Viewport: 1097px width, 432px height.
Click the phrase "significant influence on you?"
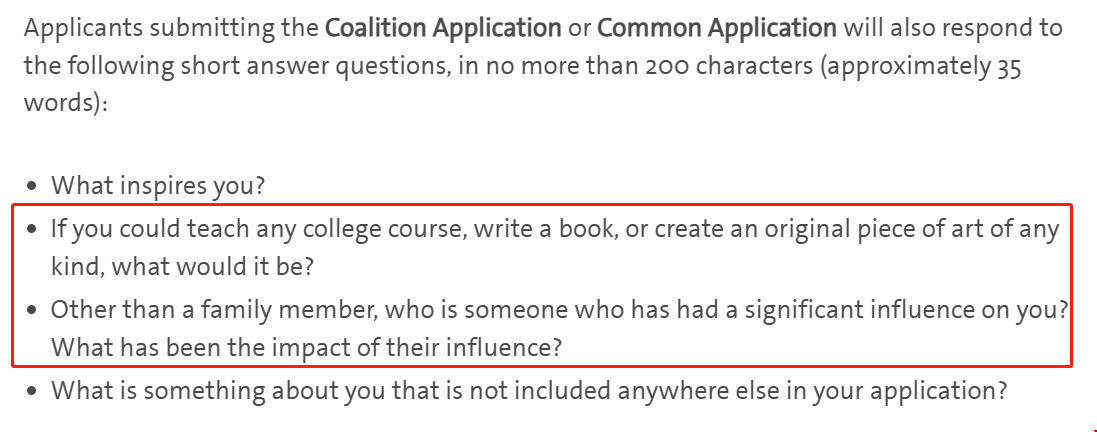[902, 310]
